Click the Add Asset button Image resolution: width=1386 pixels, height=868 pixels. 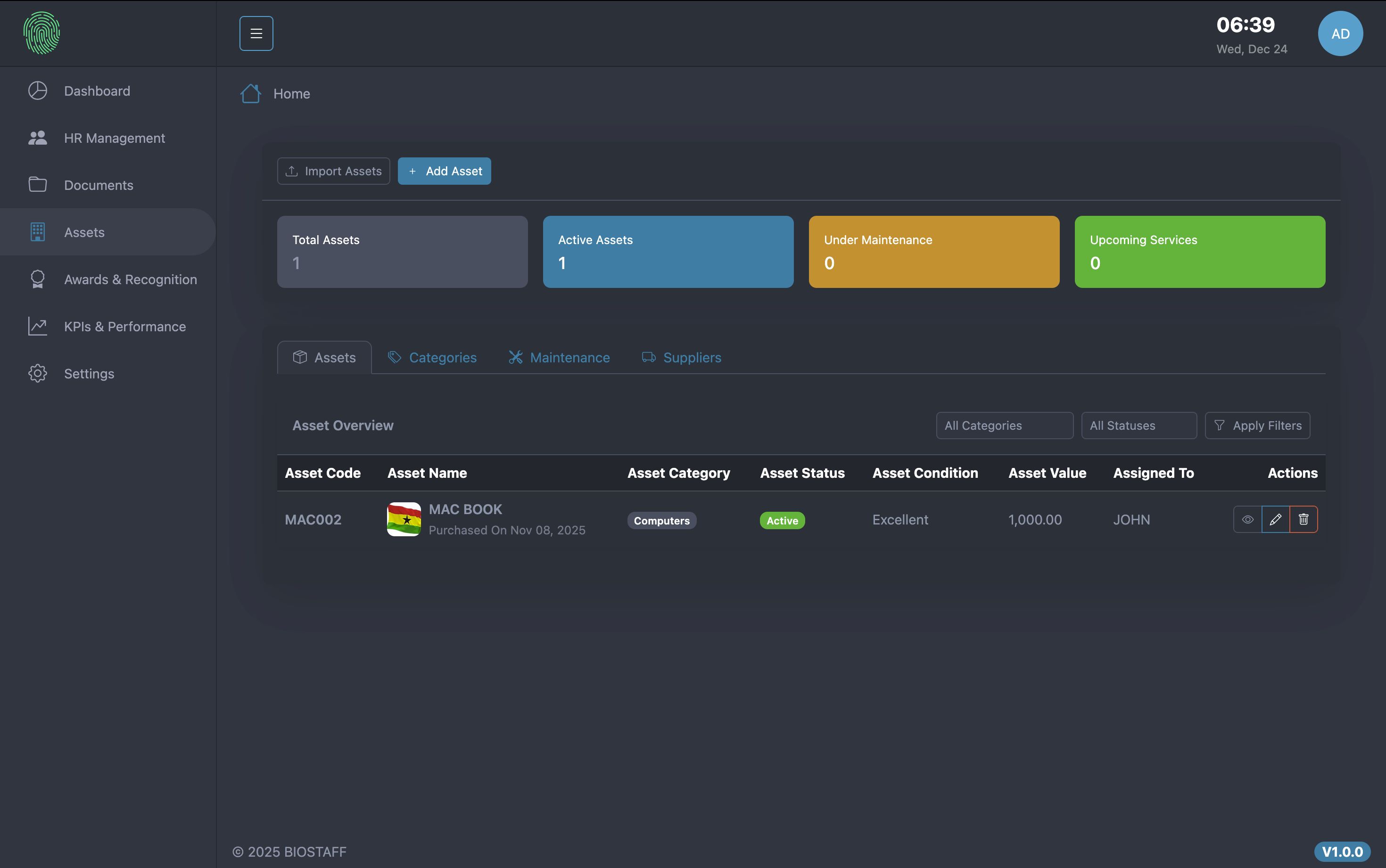pyautogui.click(x=445, y=171)
